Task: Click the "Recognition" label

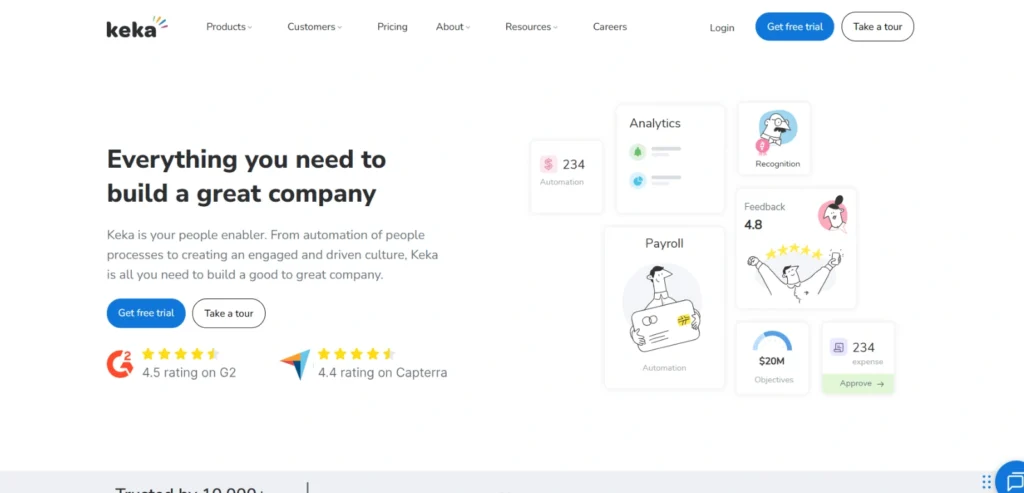Action: point(777,164)
